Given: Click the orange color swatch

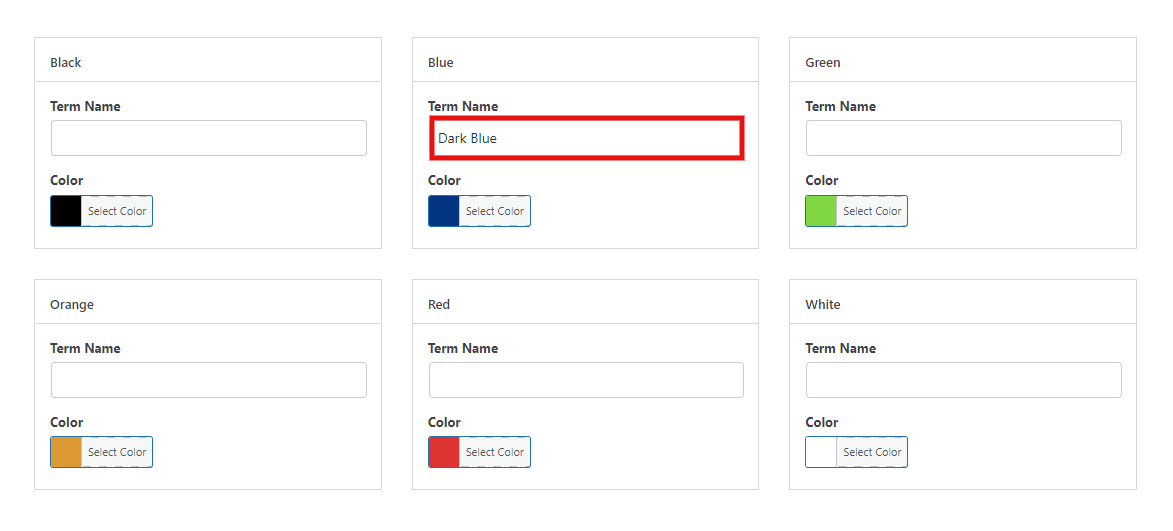Looking at the screenshot, I should click(66, 452).
